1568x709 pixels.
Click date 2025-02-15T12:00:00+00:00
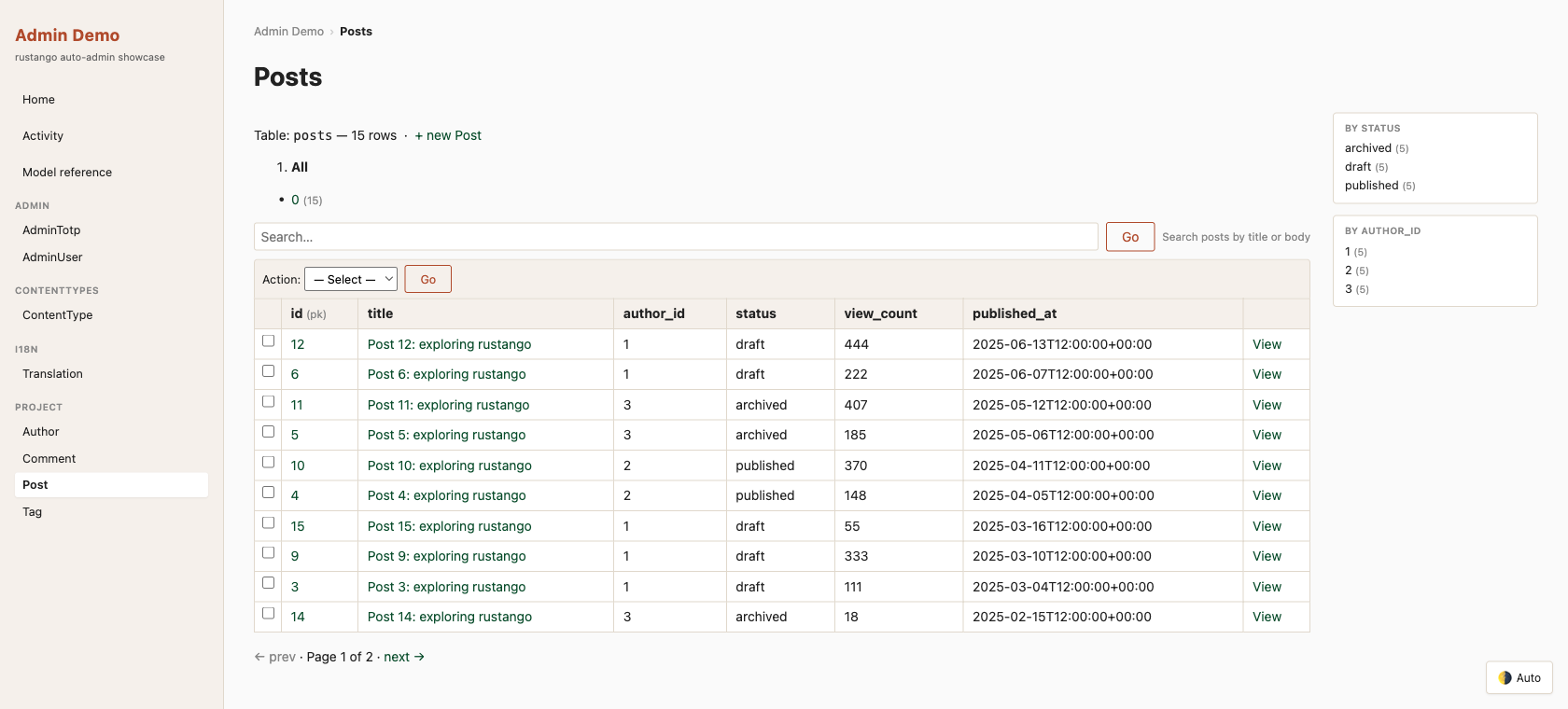1062,617
